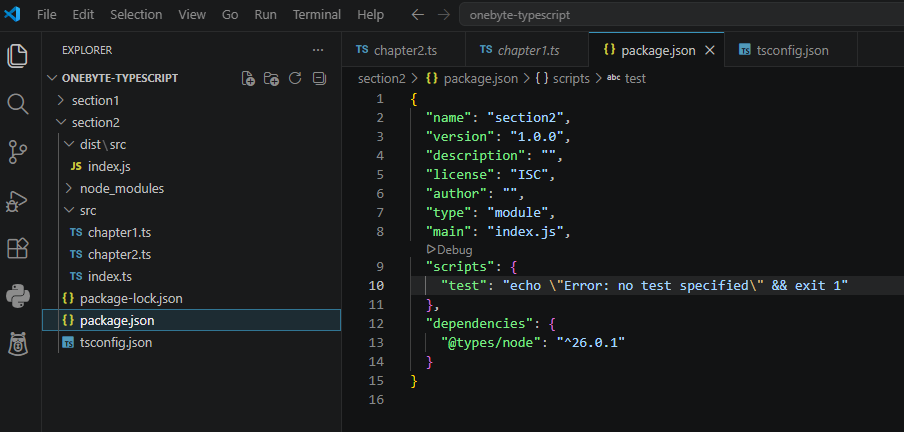Open the Python icon in activity bar
This screenshot has height=432, width=904.
pyautogui.click(x=17, y=296)
